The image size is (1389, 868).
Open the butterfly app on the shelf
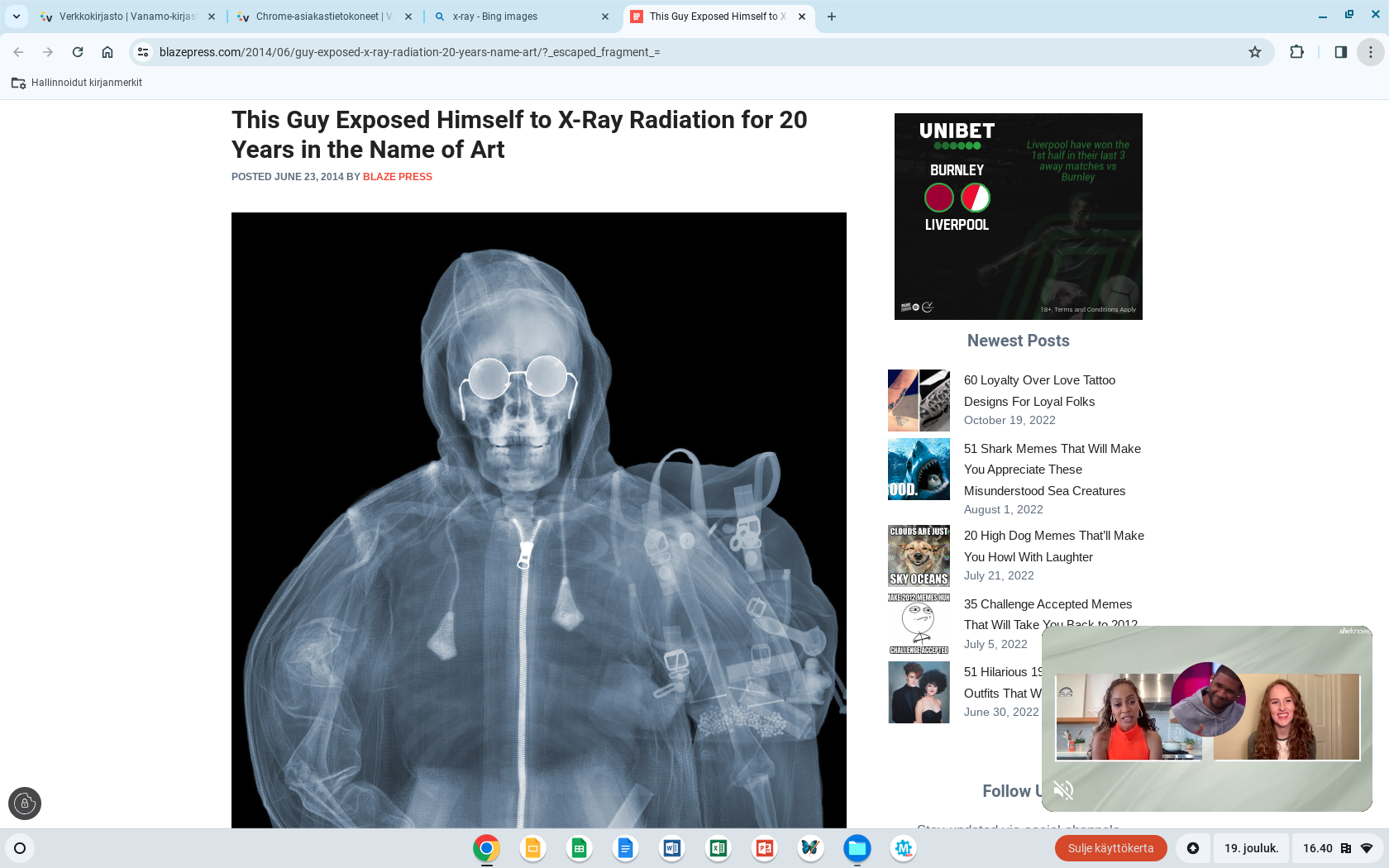[810, 848]
